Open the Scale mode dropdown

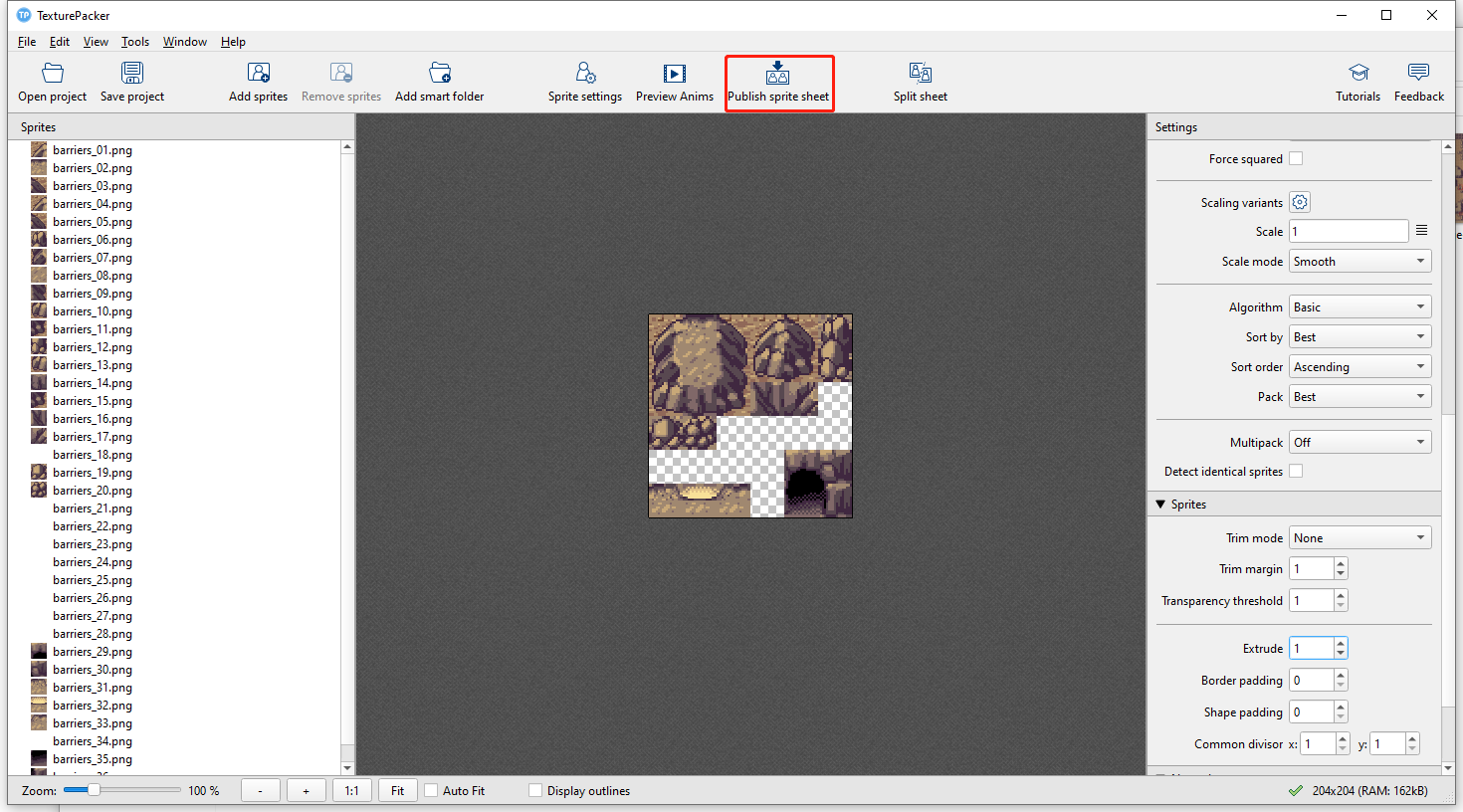pyautogui.click(x=1360, y=261)
